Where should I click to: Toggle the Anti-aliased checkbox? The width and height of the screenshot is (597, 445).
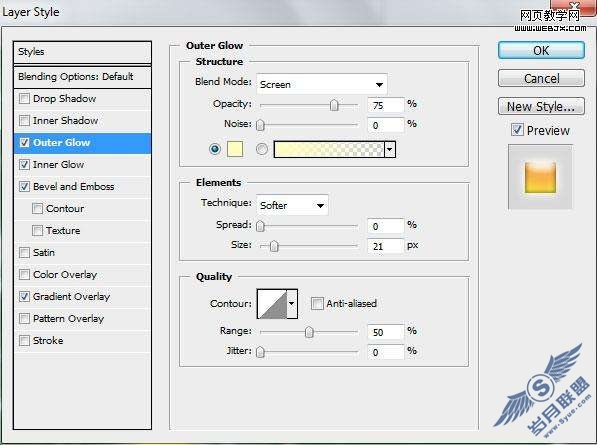click(x=317, y=303)
